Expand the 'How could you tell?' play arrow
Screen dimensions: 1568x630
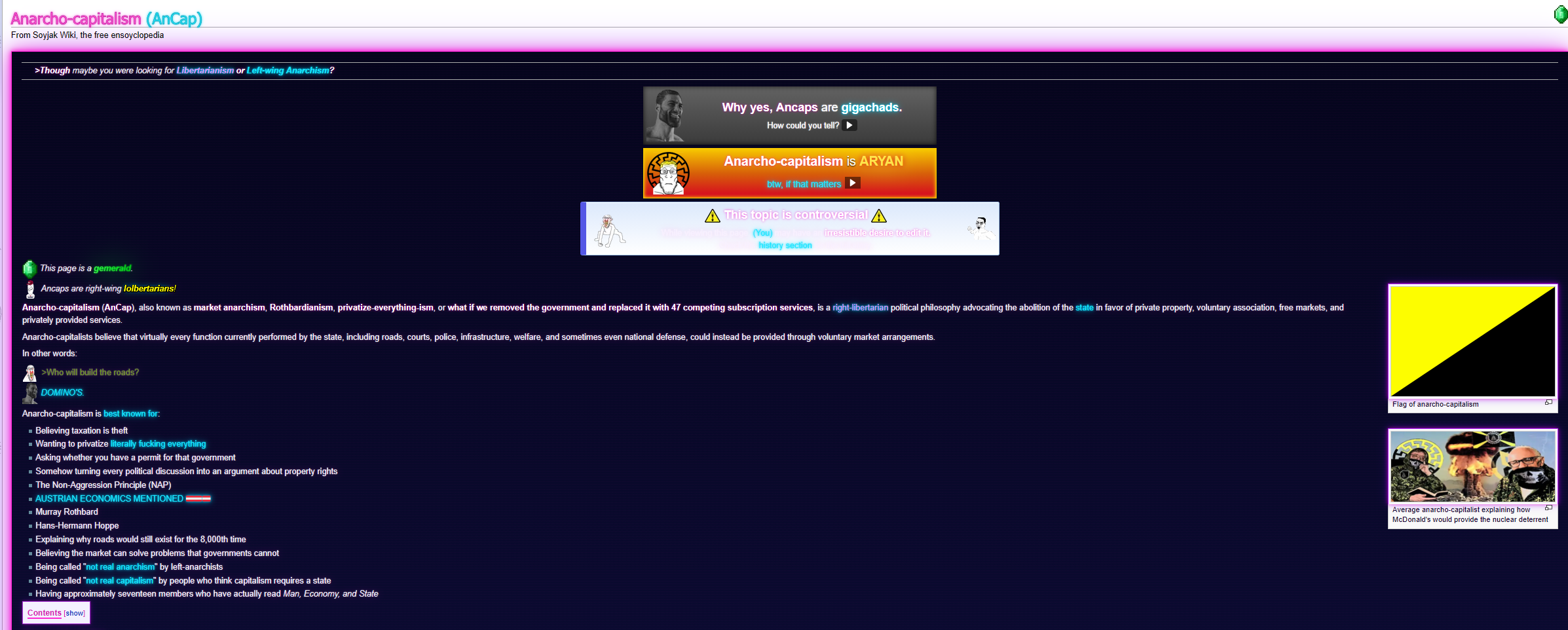click(x=849, y=125)
